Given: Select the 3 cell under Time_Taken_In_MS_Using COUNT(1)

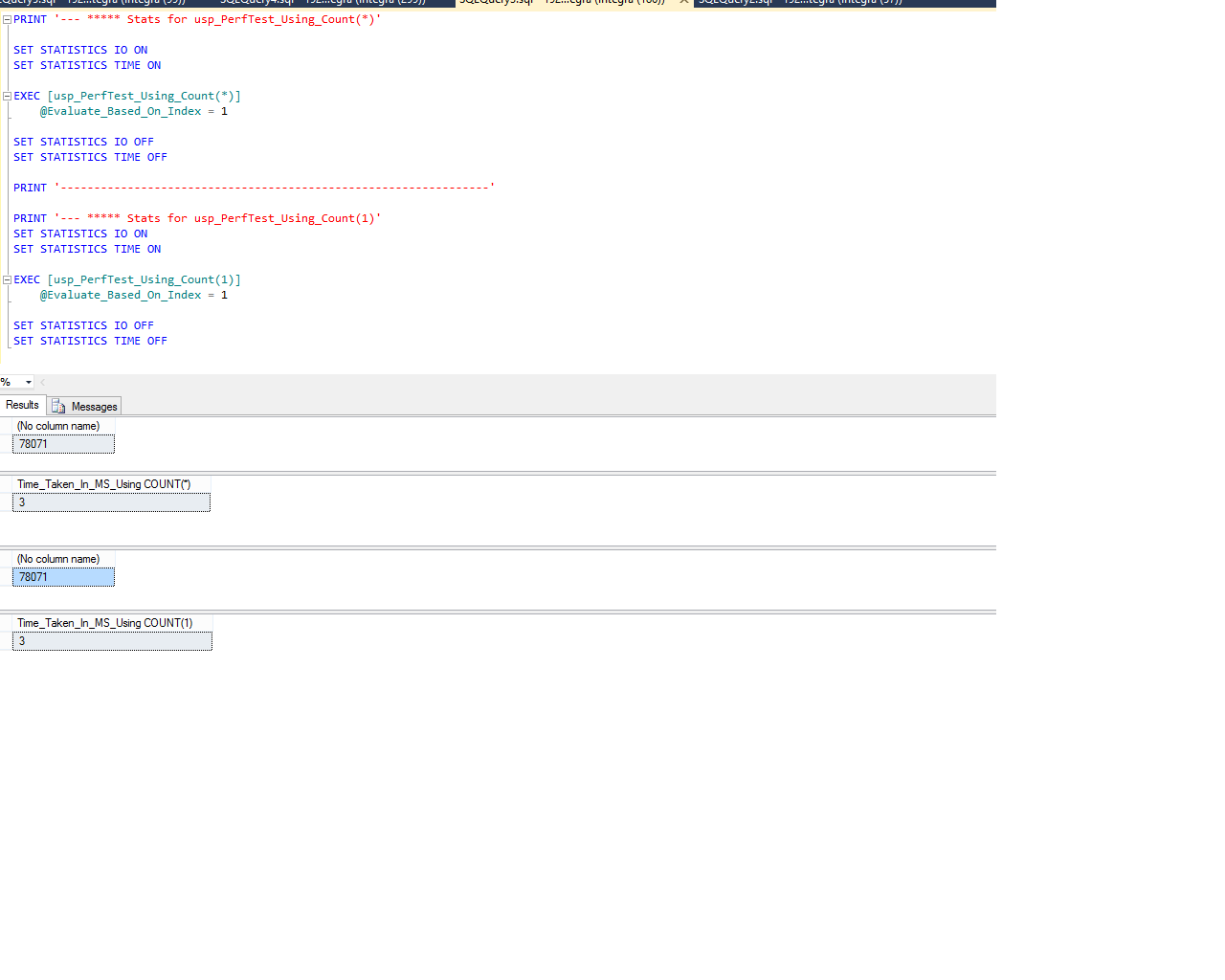Looking at the screenshot, I should [112, 641].
